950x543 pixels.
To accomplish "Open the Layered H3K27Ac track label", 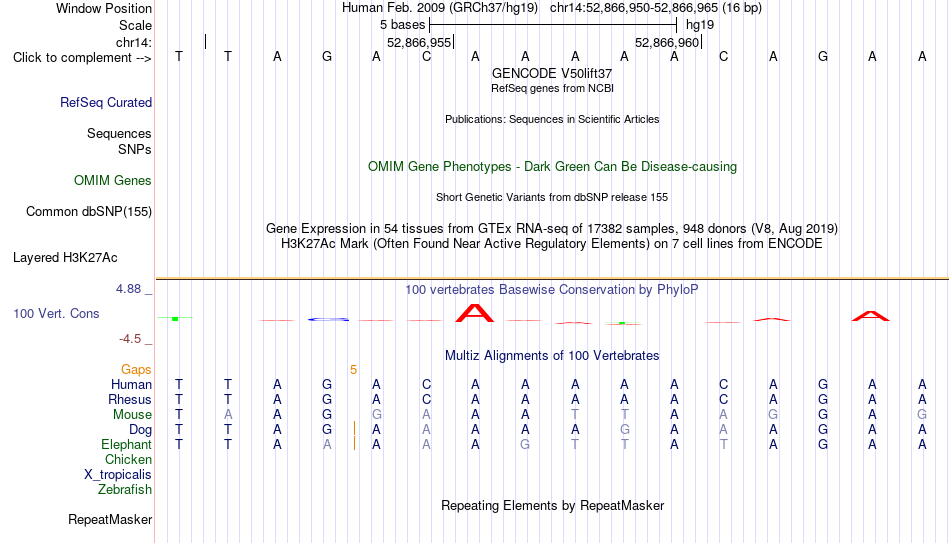I will (x=65, y=258).
